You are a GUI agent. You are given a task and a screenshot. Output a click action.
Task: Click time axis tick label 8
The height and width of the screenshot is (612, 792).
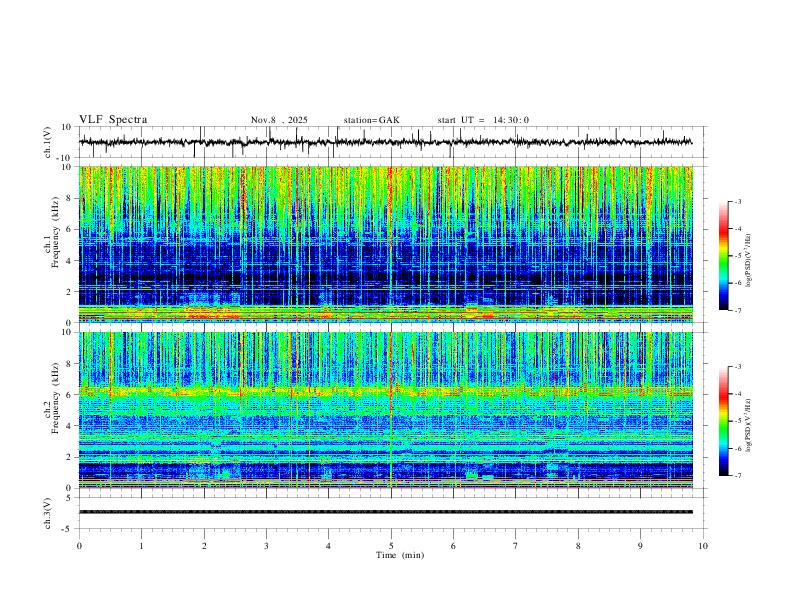[x=578, y=546]
